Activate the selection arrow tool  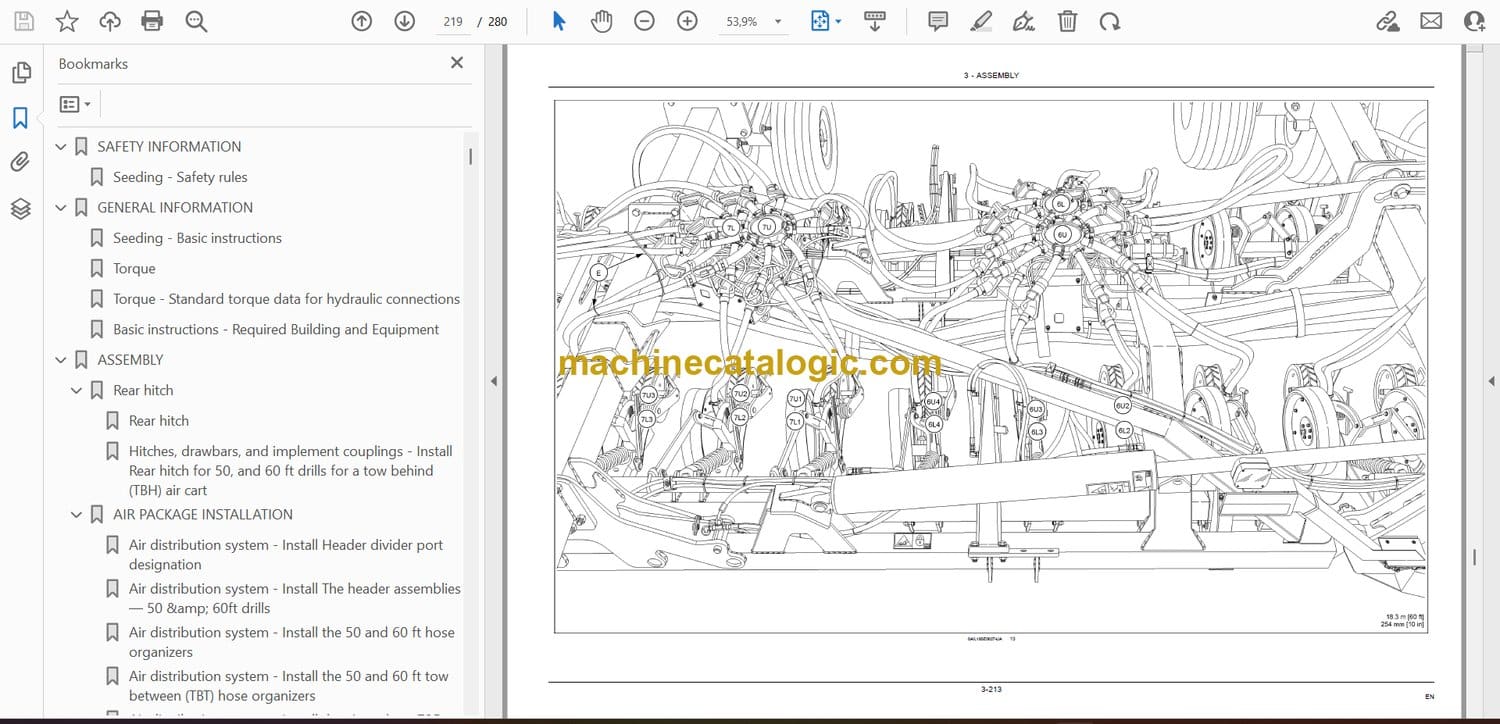pos(559,21)
